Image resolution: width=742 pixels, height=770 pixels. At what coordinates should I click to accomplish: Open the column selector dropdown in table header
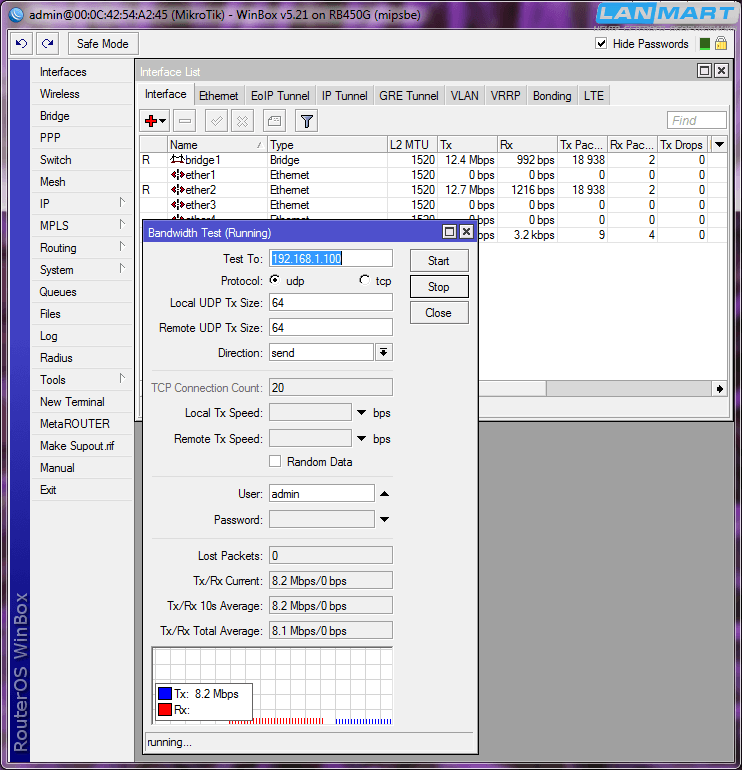(720, 144)
